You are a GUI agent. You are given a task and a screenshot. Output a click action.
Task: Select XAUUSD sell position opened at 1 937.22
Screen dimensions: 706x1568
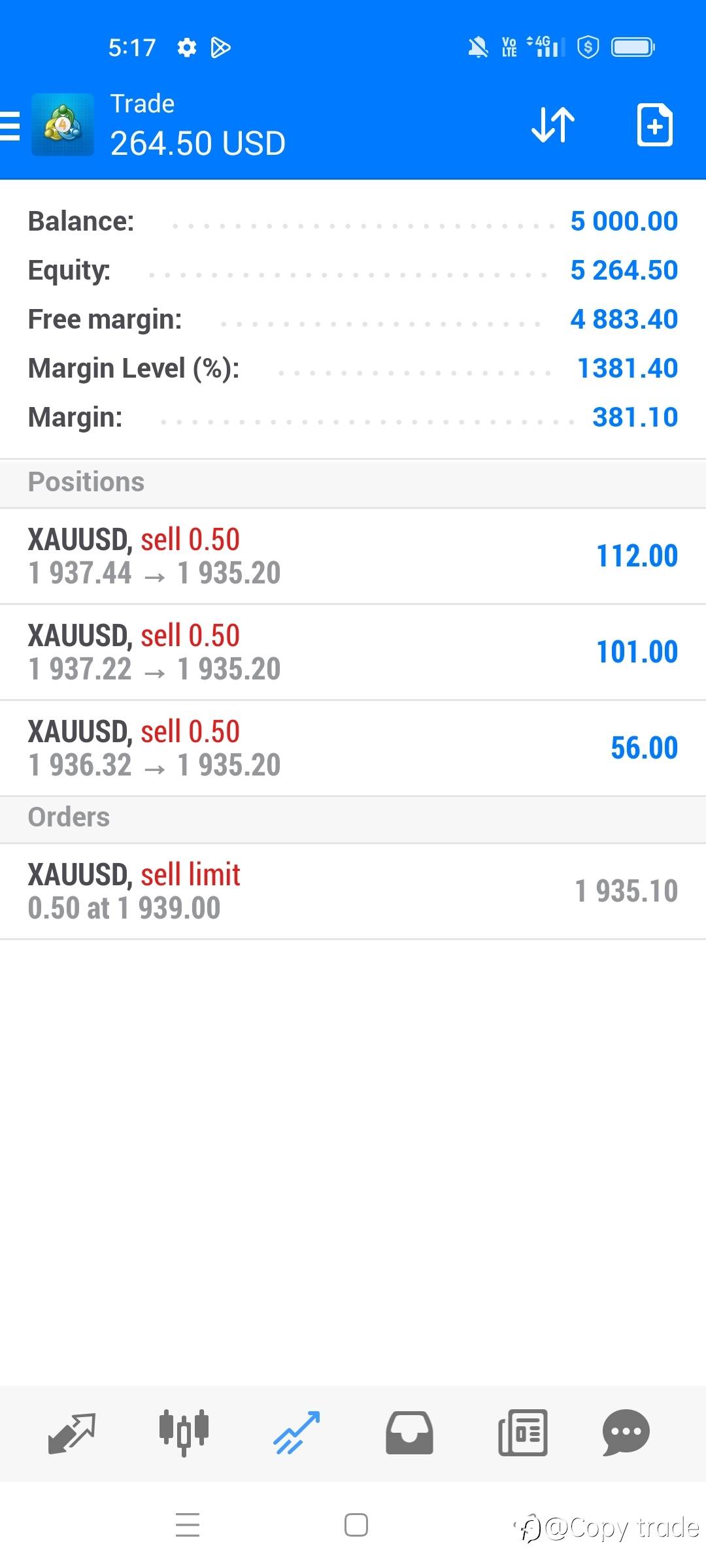(x=353, y=653)
